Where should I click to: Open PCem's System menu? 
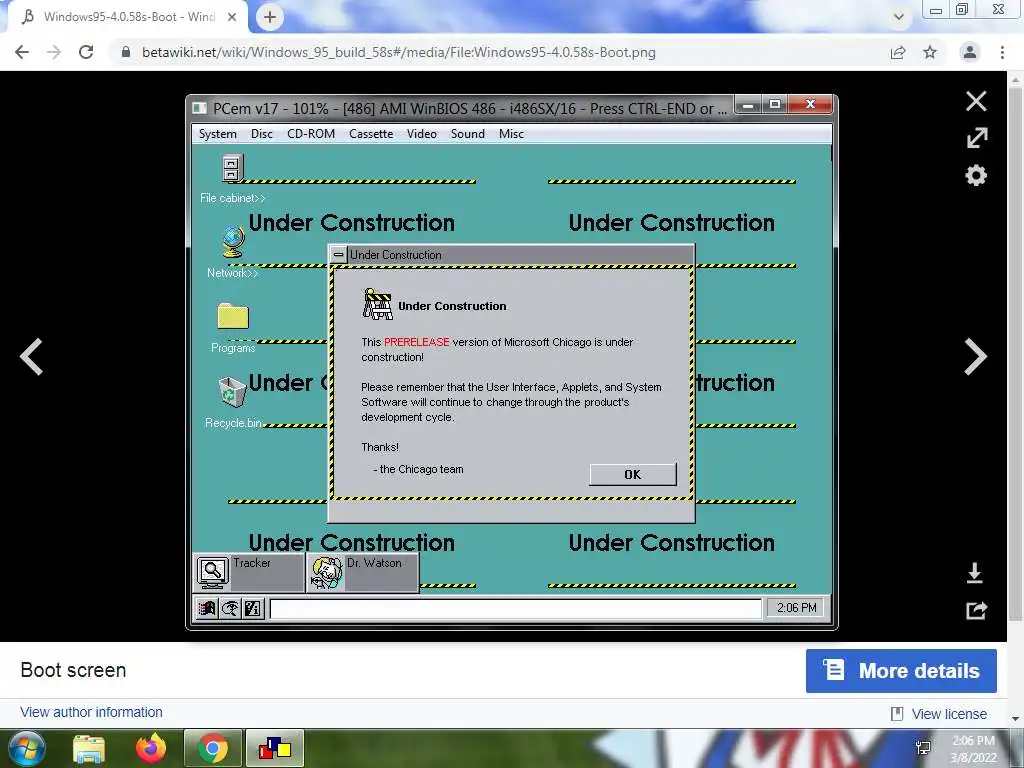(x=217, y=134)
